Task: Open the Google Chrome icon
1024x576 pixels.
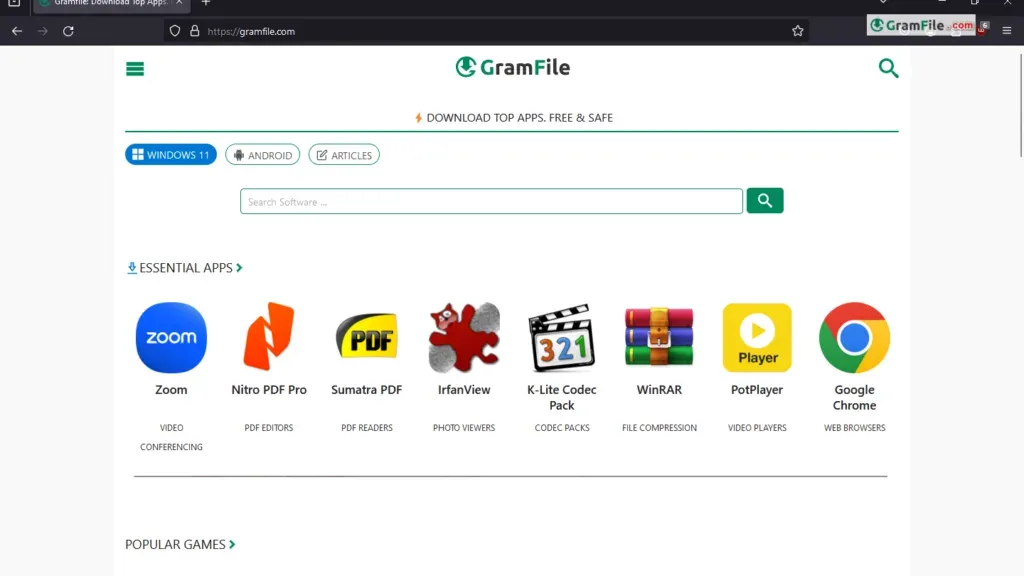Action: pyautogui.click(x=854, y=338)
